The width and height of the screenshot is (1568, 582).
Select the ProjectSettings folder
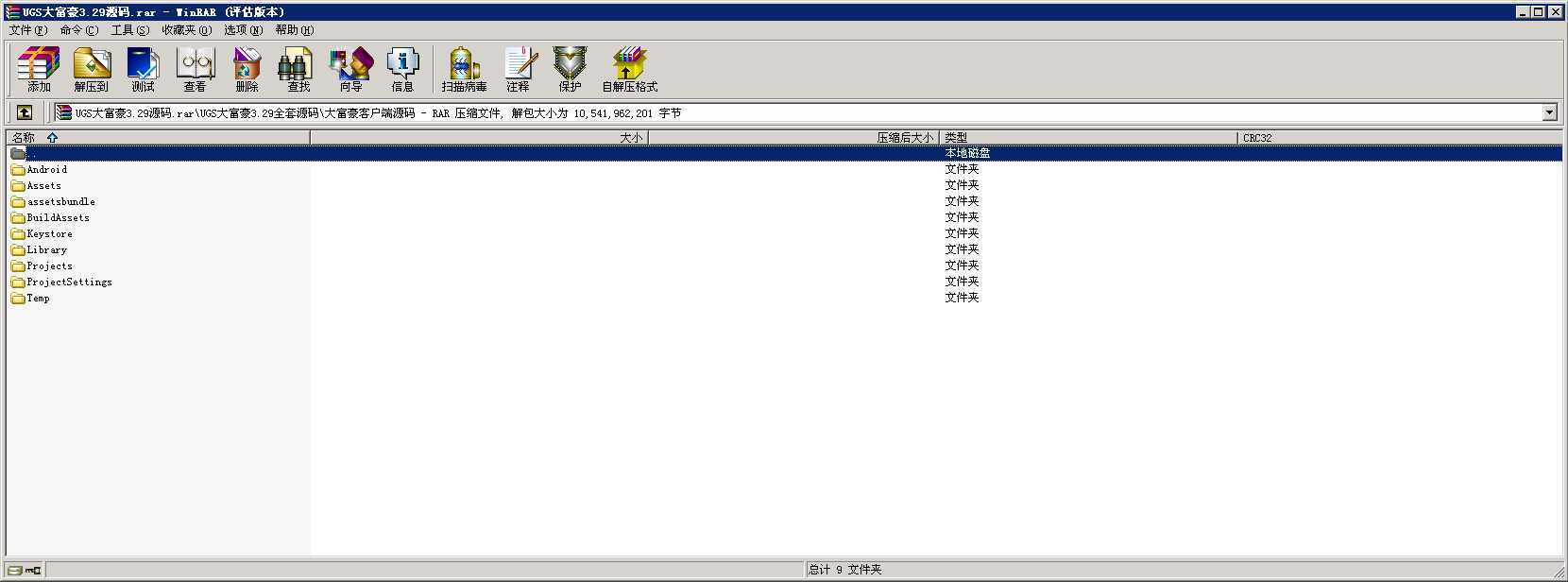click(69, 282)
